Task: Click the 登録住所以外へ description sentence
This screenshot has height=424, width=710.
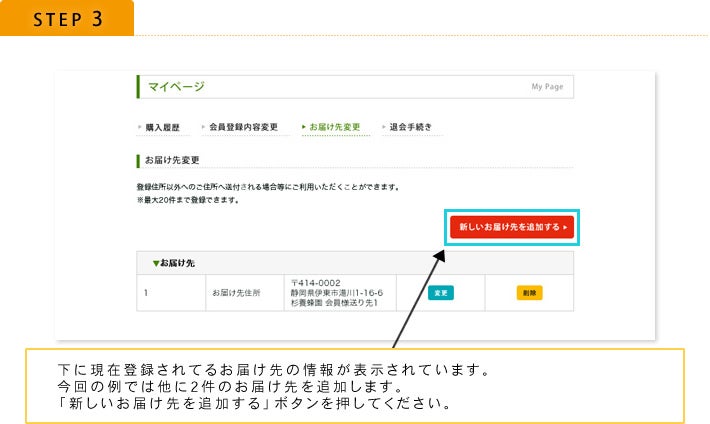Action: point(268,187)
